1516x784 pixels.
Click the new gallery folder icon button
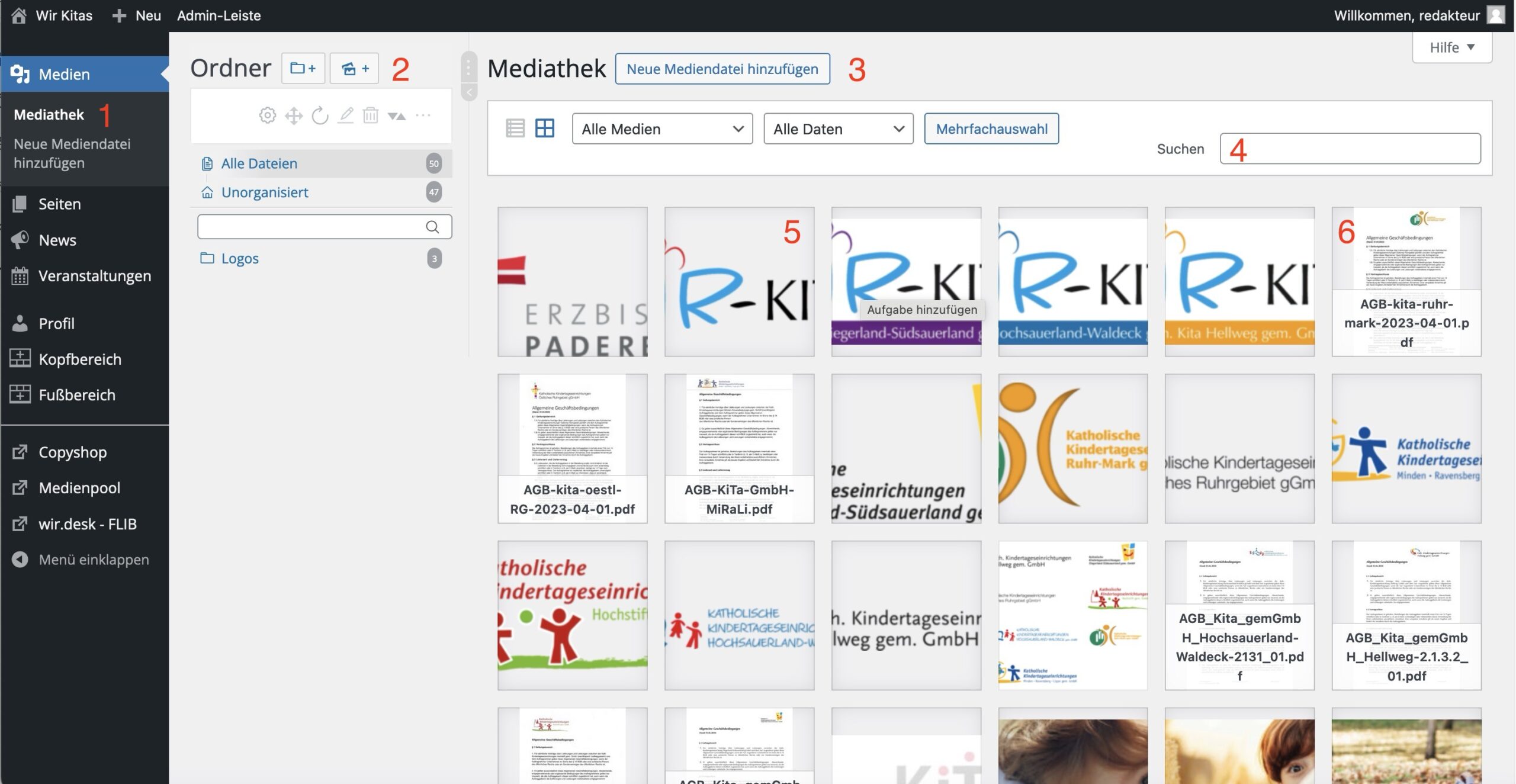coord(354,69)
